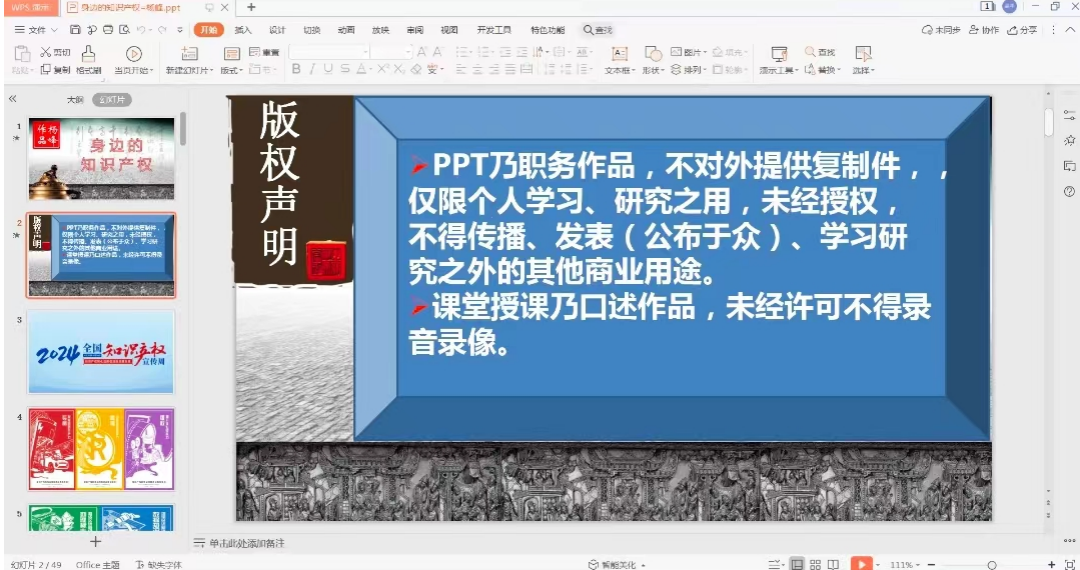1080x570 pixels.
Task: Toggle Underline formatting
Action: pyautogui.click(x=328, y=69)
